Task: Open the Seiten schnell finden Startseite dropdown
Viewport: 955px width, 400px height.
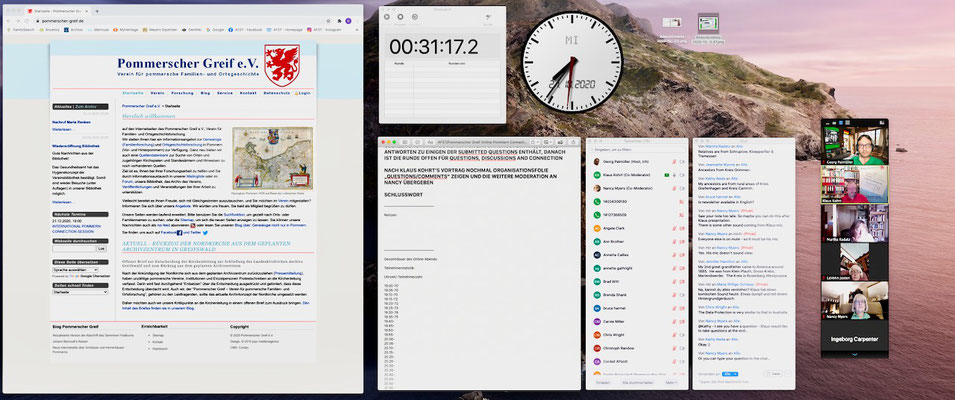Action: click(80, 292)
